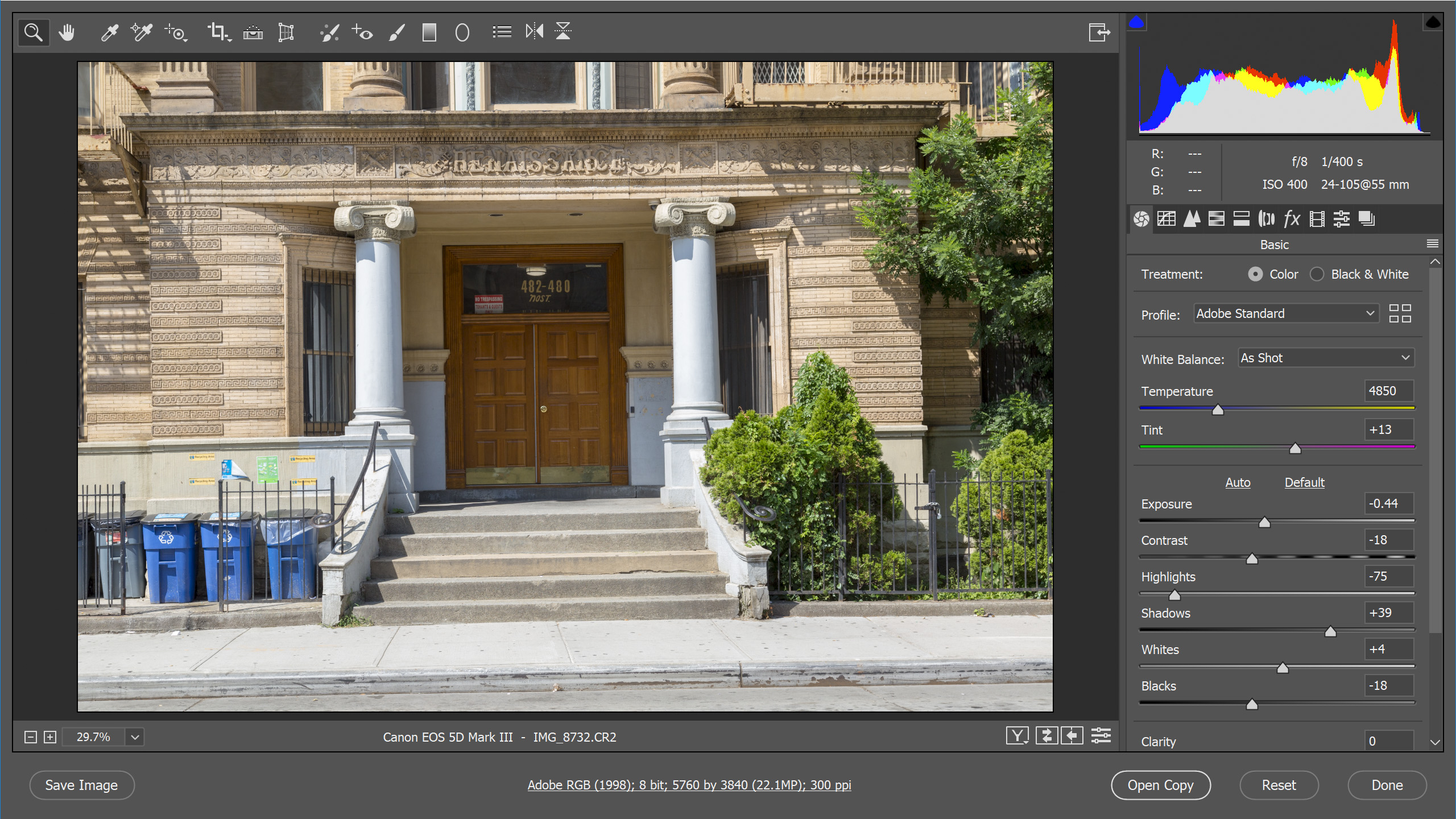Viewport: 1456px width, 819px height.
Task: Select the Graduated Filter tool
Action: [x=429, y=32]
